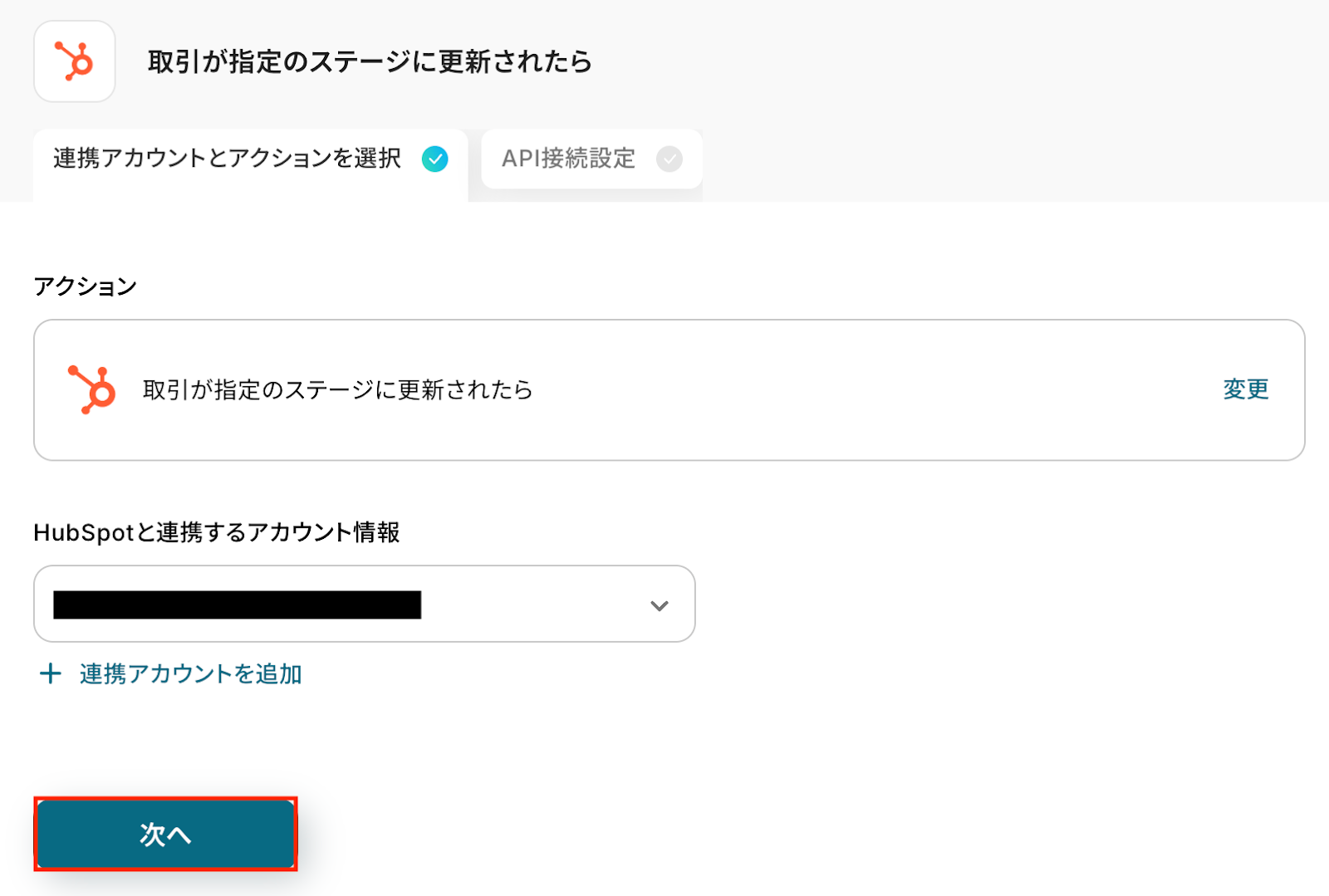Click the gray header area right of the tabs
Image resolution: width=1329 pixels, height=896 pixels.
(997, 159)
